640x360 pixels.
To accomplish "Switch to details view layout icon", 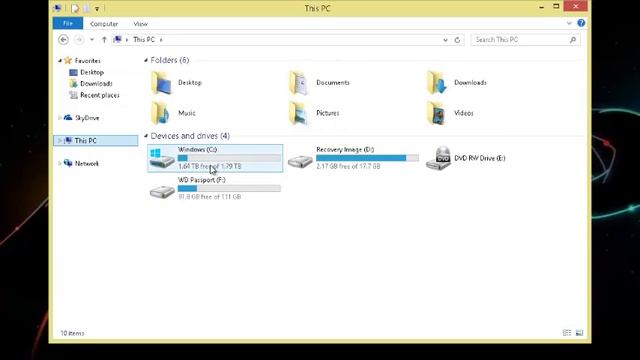I will click(x=567, y=333).
